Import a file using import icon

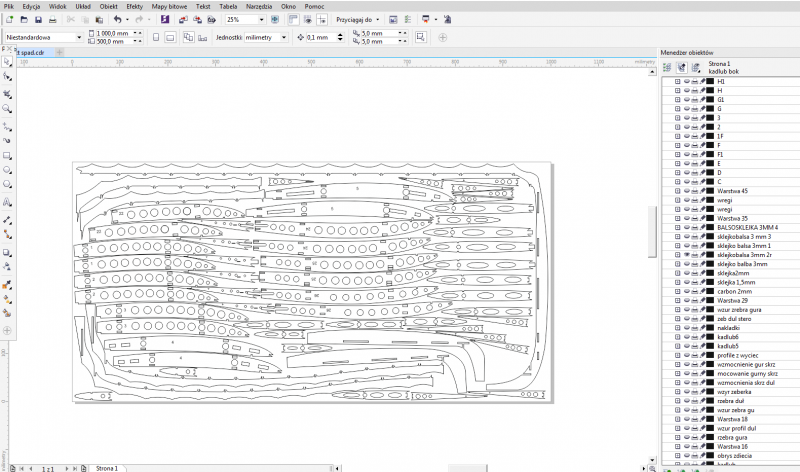tap(183, 19)
